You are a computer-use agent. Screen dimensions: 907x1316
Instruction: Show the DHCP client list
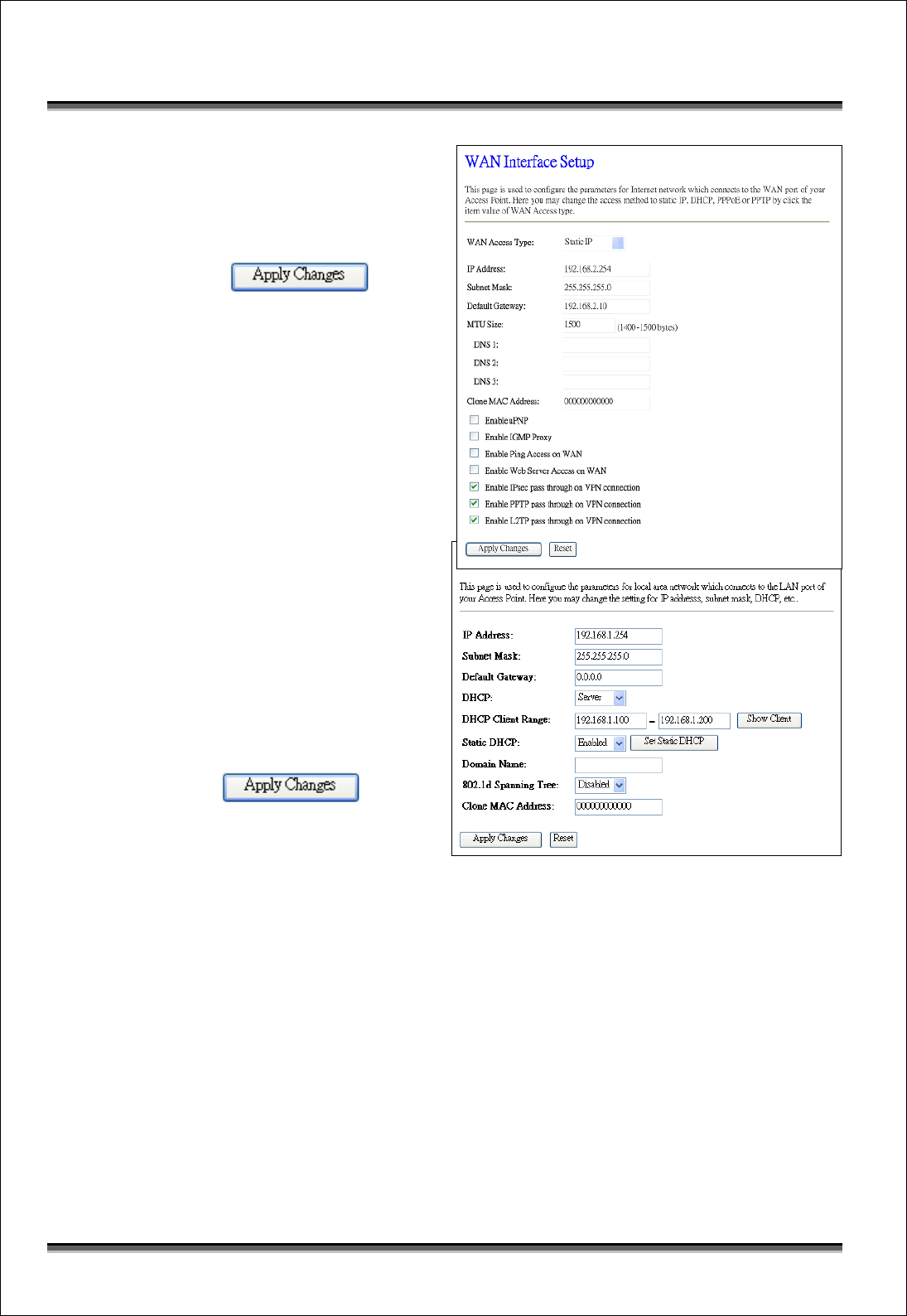[x=770, y=719]
